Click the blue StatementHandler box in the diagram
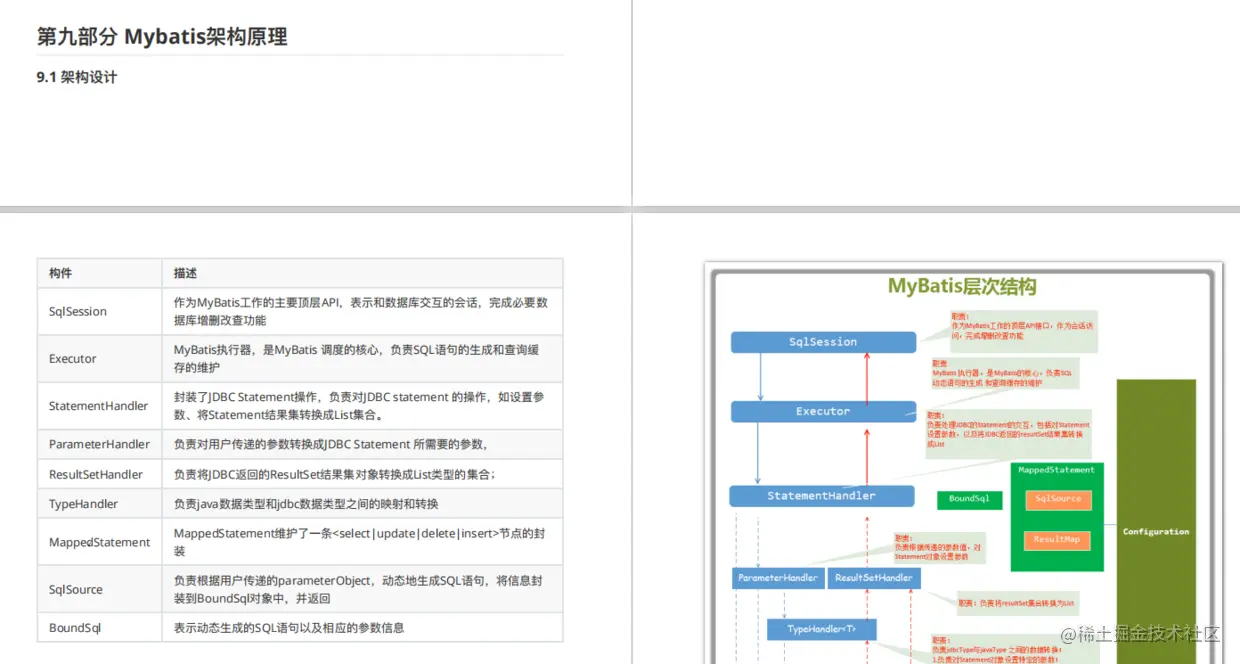 pos(821,496)
